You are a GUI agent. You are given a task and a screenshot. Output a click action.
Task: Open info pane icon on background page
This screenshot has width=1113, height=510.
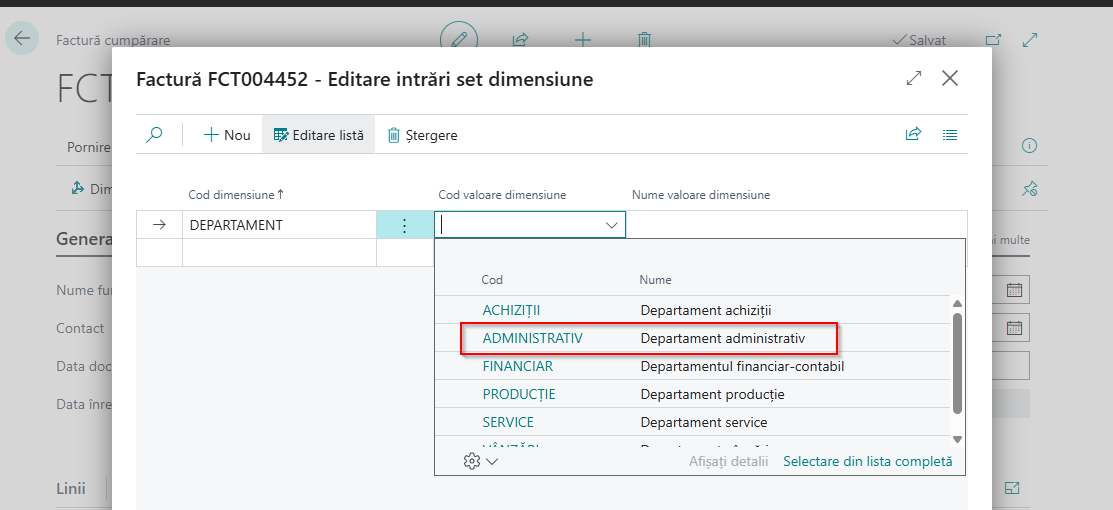tap(1029, 146)
